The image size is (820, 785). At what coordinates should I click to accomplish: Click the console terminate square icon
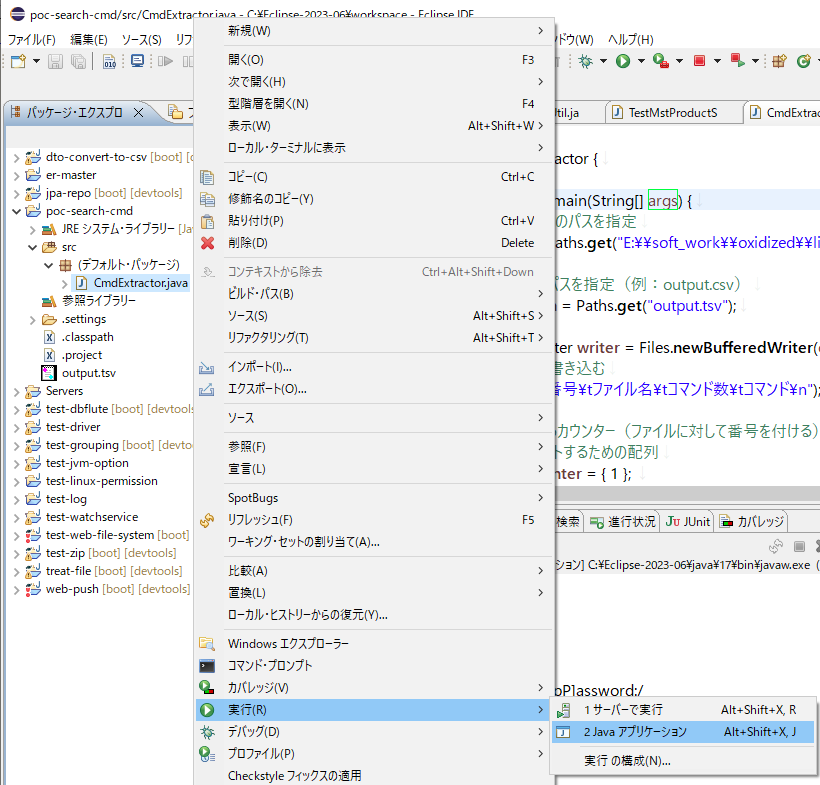pos(799,547)
